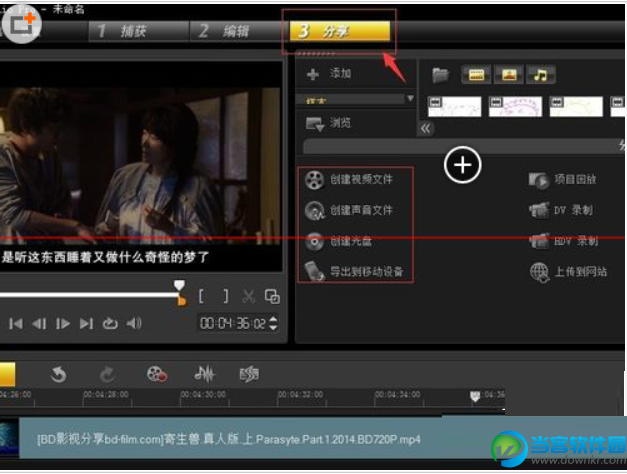
Task: Open the library category dropdown arrow
Action: pos(410,98)
